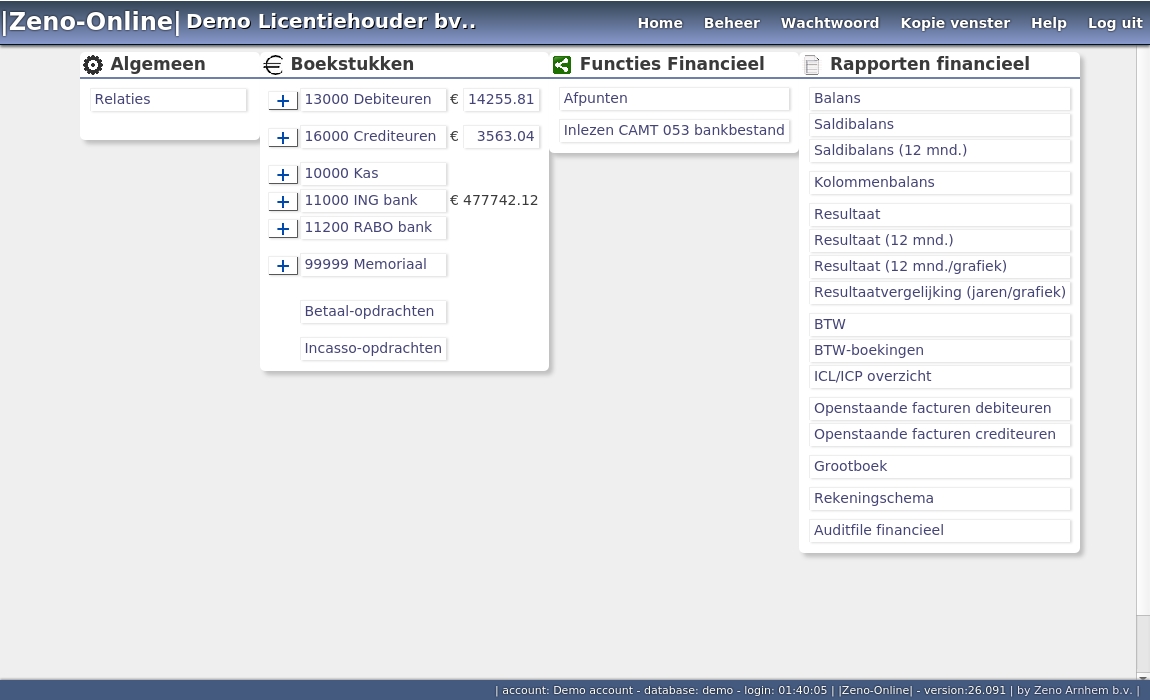The height and width of the screenshot is (700, 1150).
Task: Click the vertical scrollbar down arrow
Action: (x=1142, y=677)
